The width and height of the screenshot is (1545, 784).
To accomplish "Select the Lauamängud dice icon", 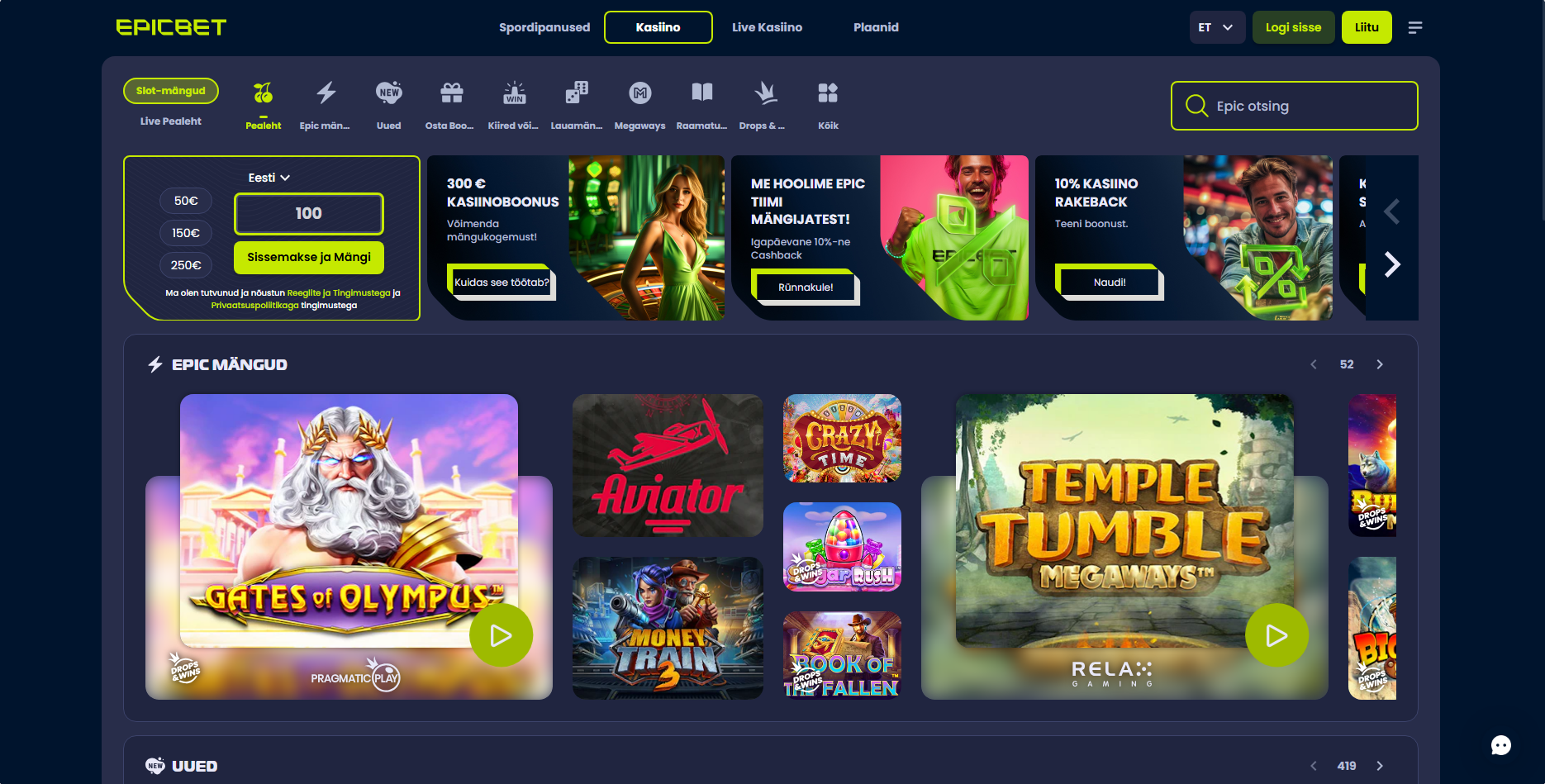I will [577, 93].
